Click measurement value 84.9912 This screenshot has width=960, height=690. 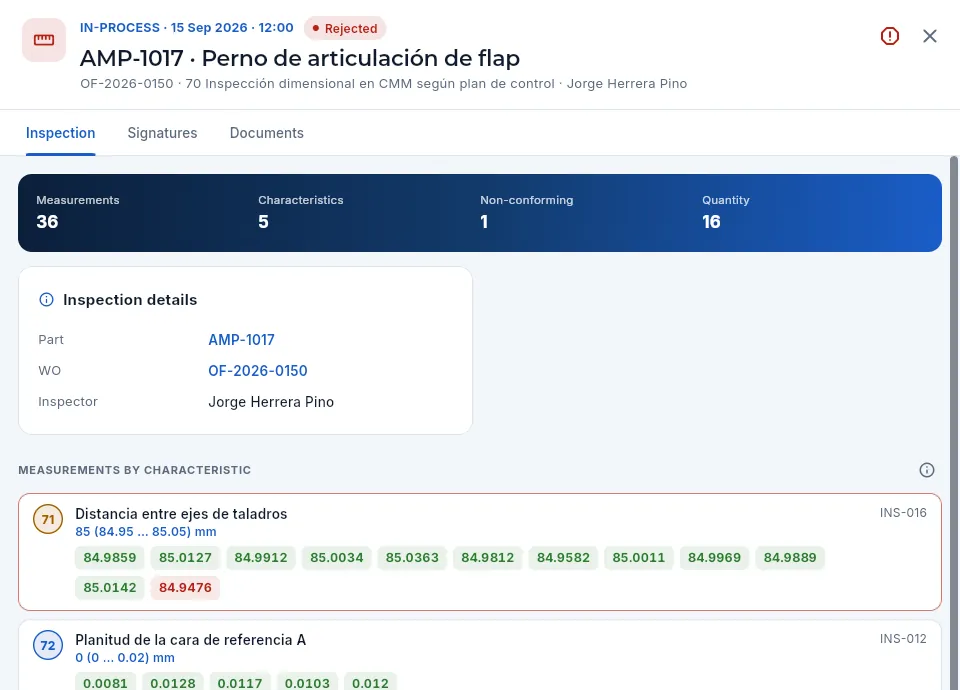261,558
